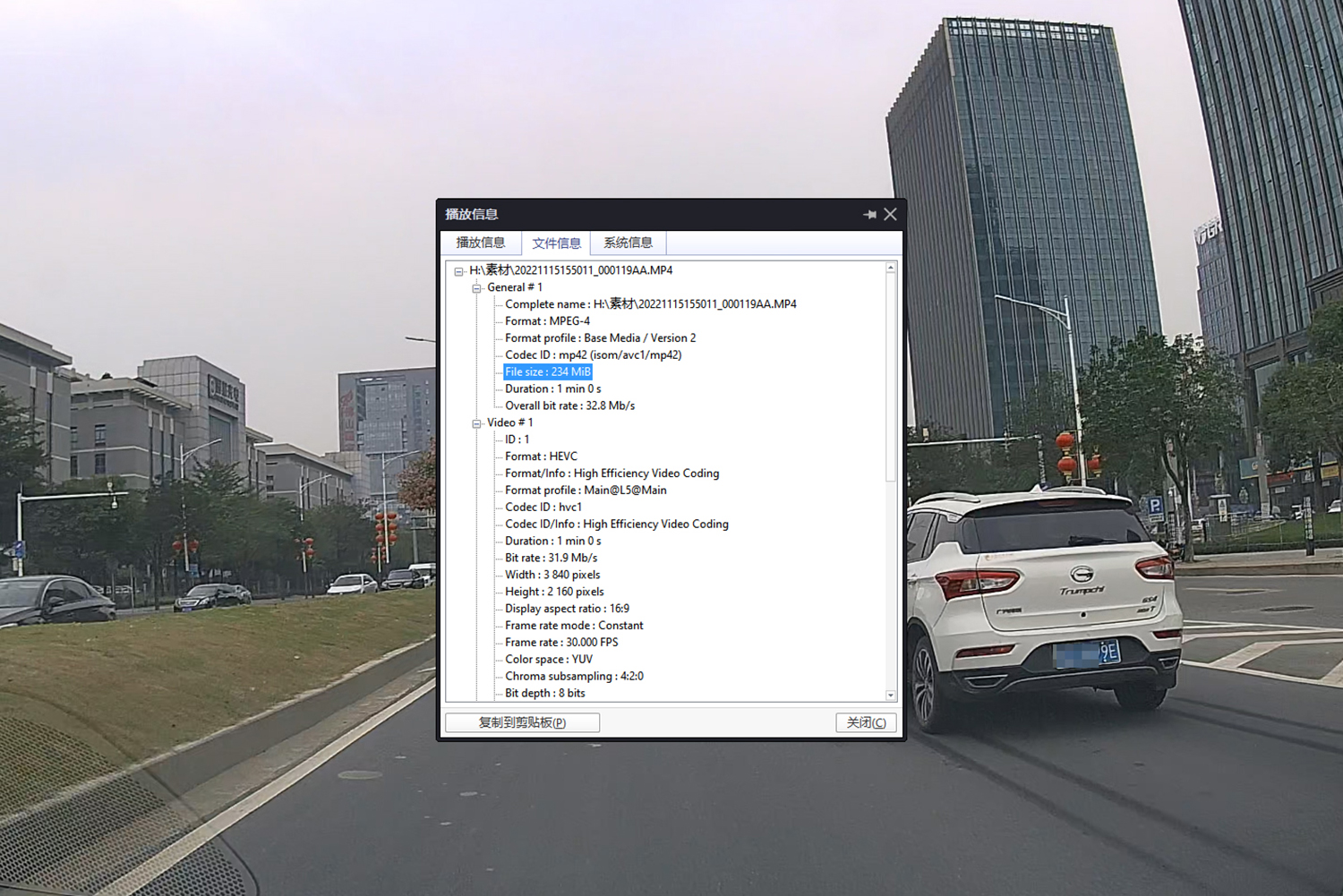1343x896 pixels.
Task: Collapse the General # 1 section
Action: [476, 288]
